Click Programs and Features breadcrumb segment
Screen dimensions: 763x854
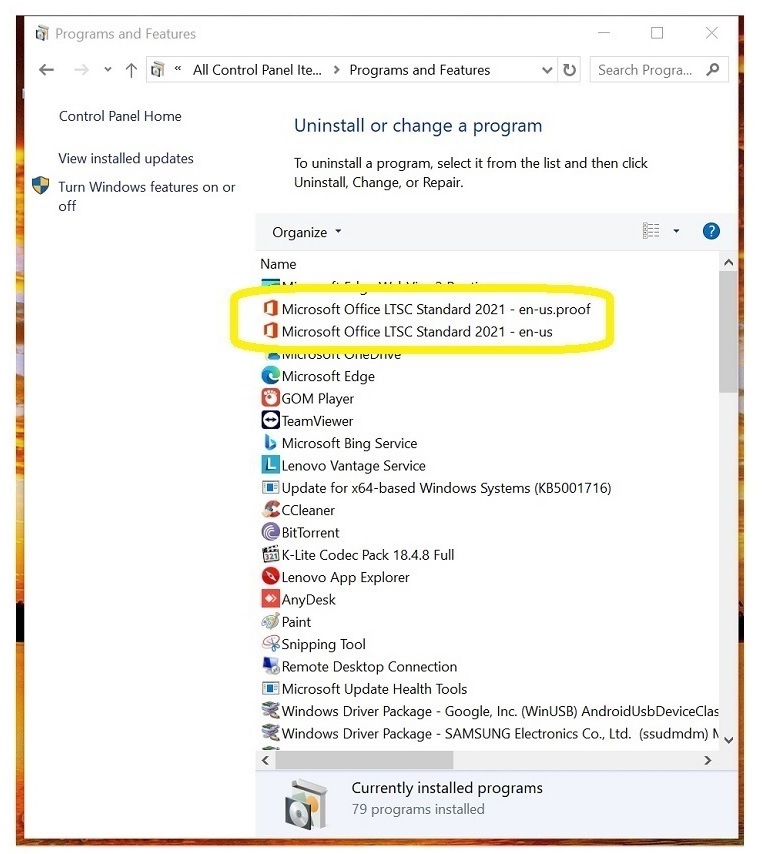point(419,70)
